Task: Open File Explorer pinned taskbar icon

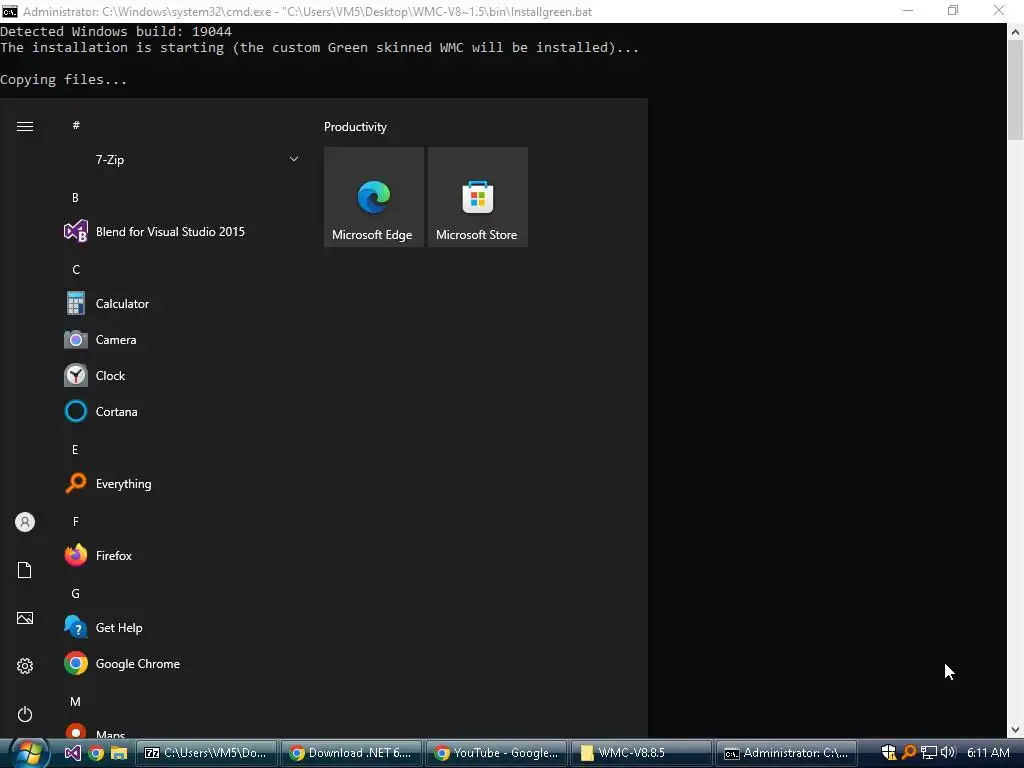Action: pos(118,753)
